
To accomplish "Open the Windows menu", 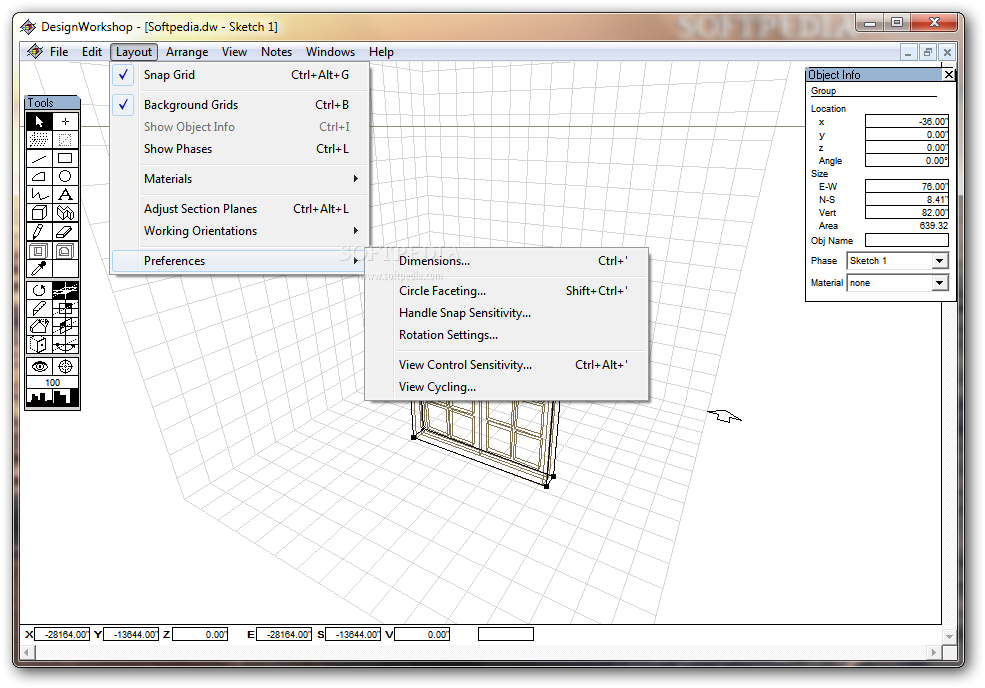I will [x=330, y=52].
